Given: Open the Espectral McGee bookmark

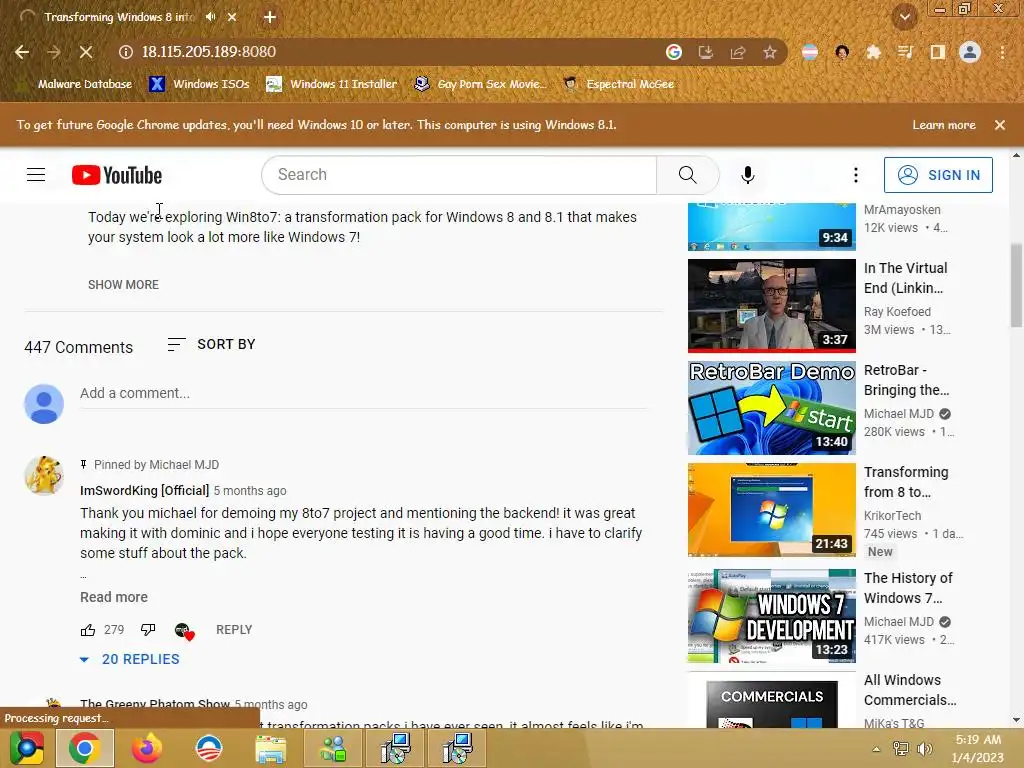Looking at the screenshot, I should click(x=619, y=84).
